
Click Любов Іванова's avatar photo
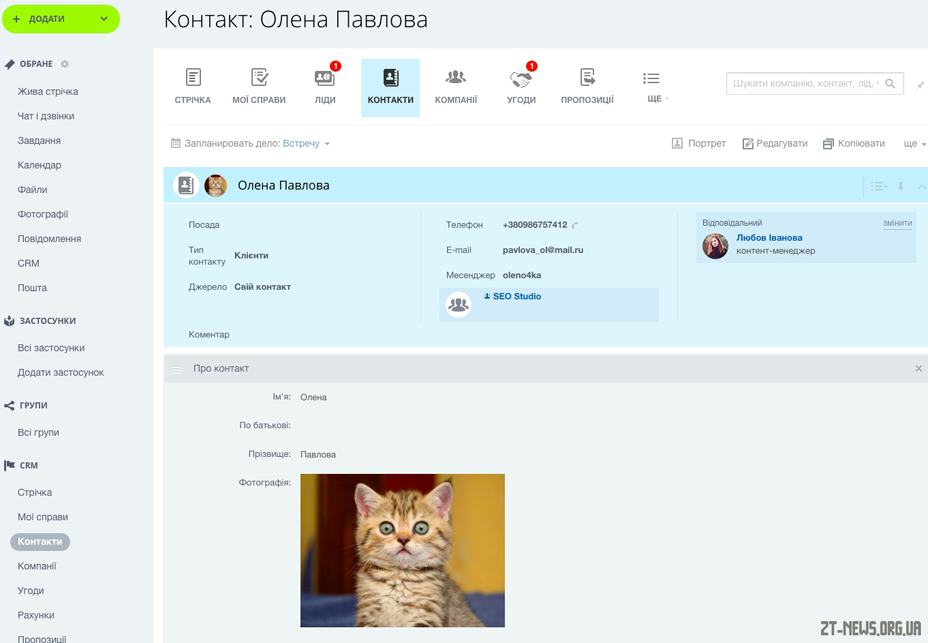tap(715, 246)
